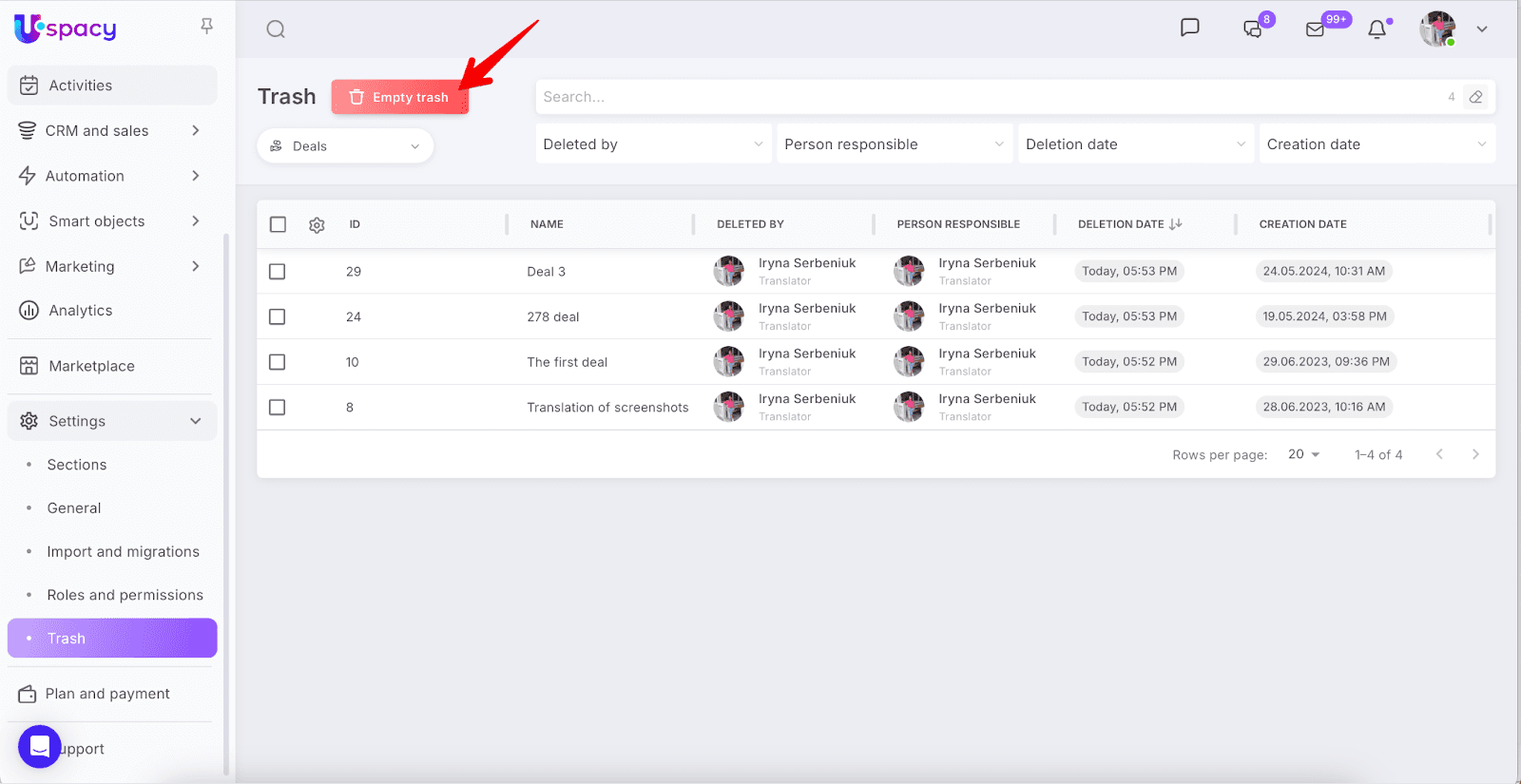
Task: Open the Deals entity type dropdown
Action: [345, 146]
